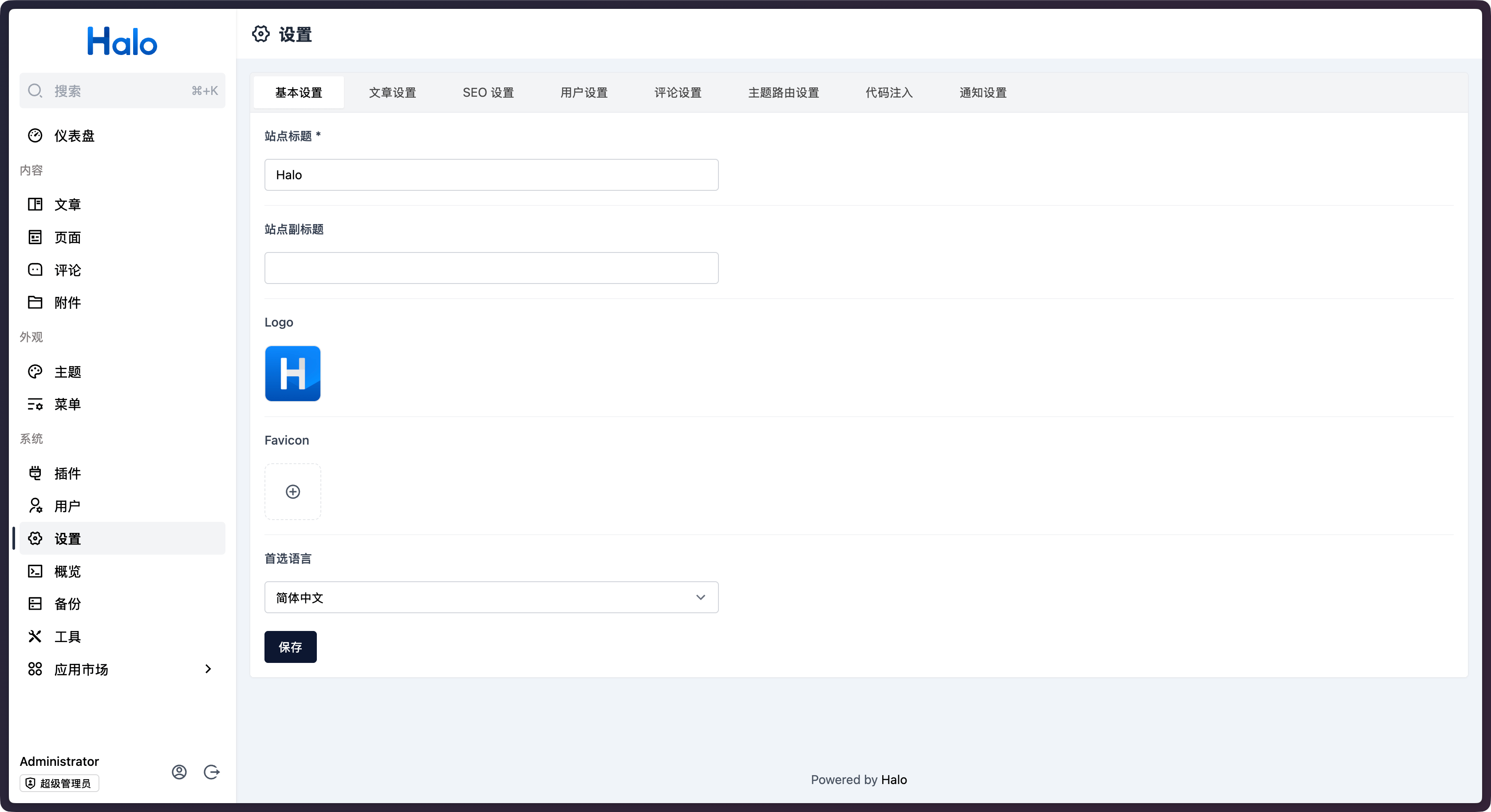Open the 评论 comments icon in sidebar
Viewport: 1491px width, 812px height.
click(x=35, y=270)
